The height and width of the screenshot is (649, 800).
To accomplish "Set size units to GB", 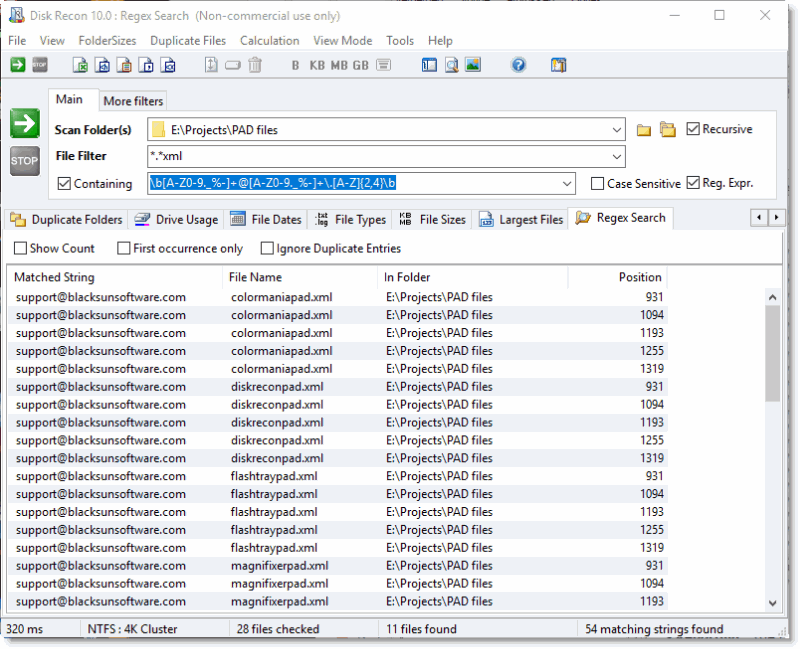I will pyautogui.click(x=361, y=65).
